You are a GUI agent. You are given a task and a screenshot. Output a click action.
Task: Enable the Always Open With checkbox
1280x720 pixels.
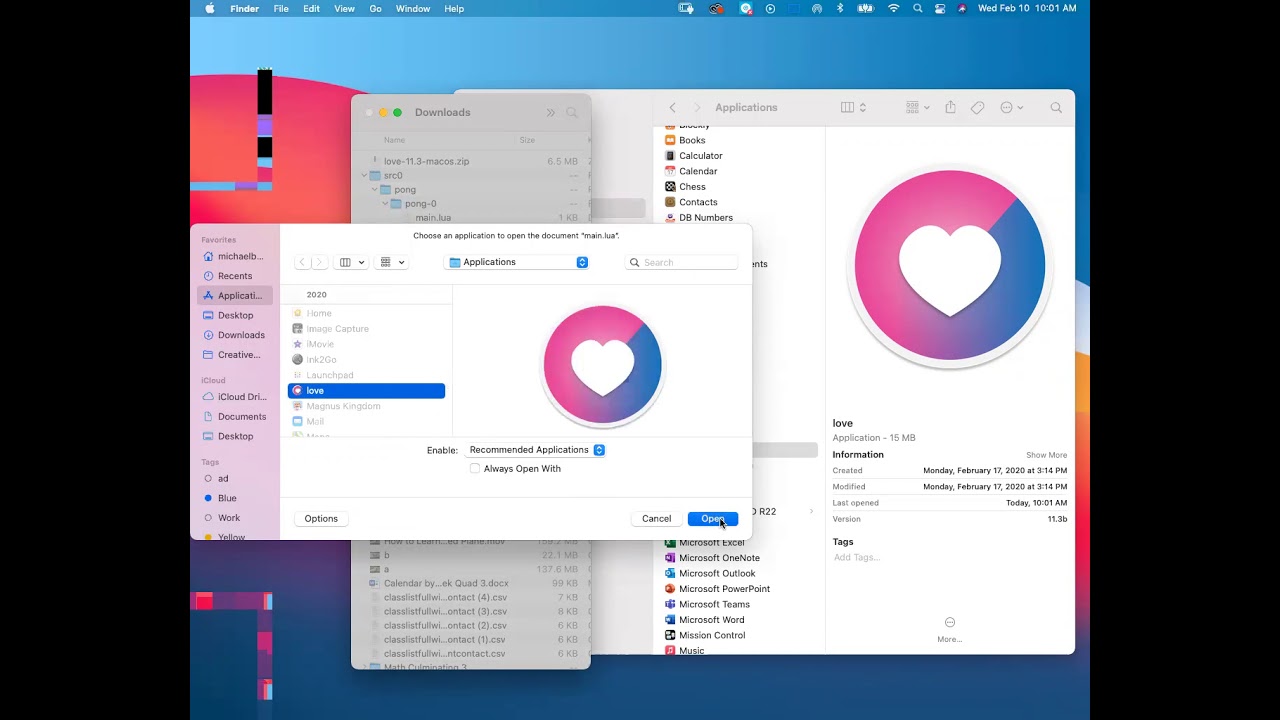[475, 468]
